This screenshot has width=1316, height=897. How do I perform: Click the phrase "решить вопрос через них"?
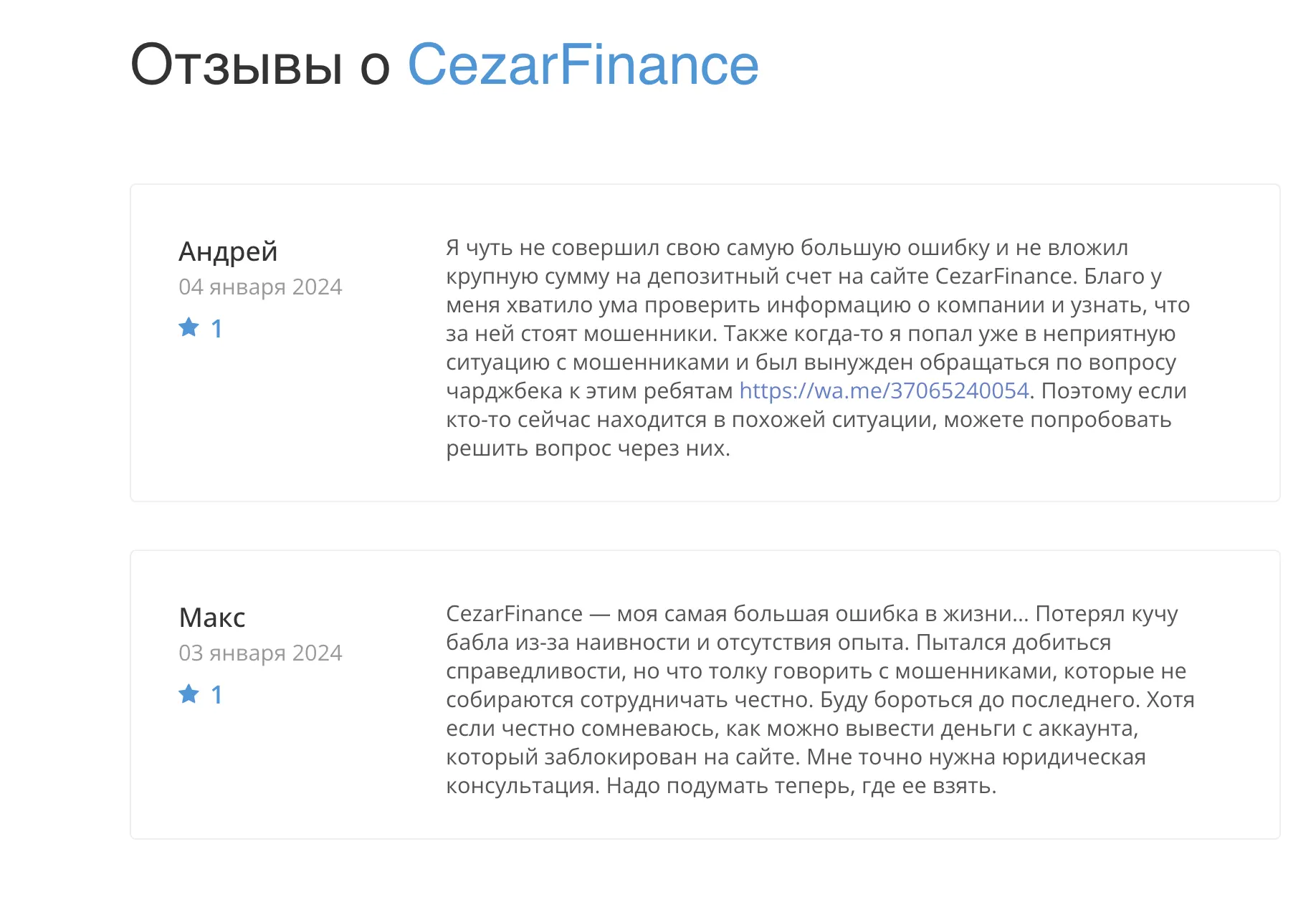(x=588, y=449)
